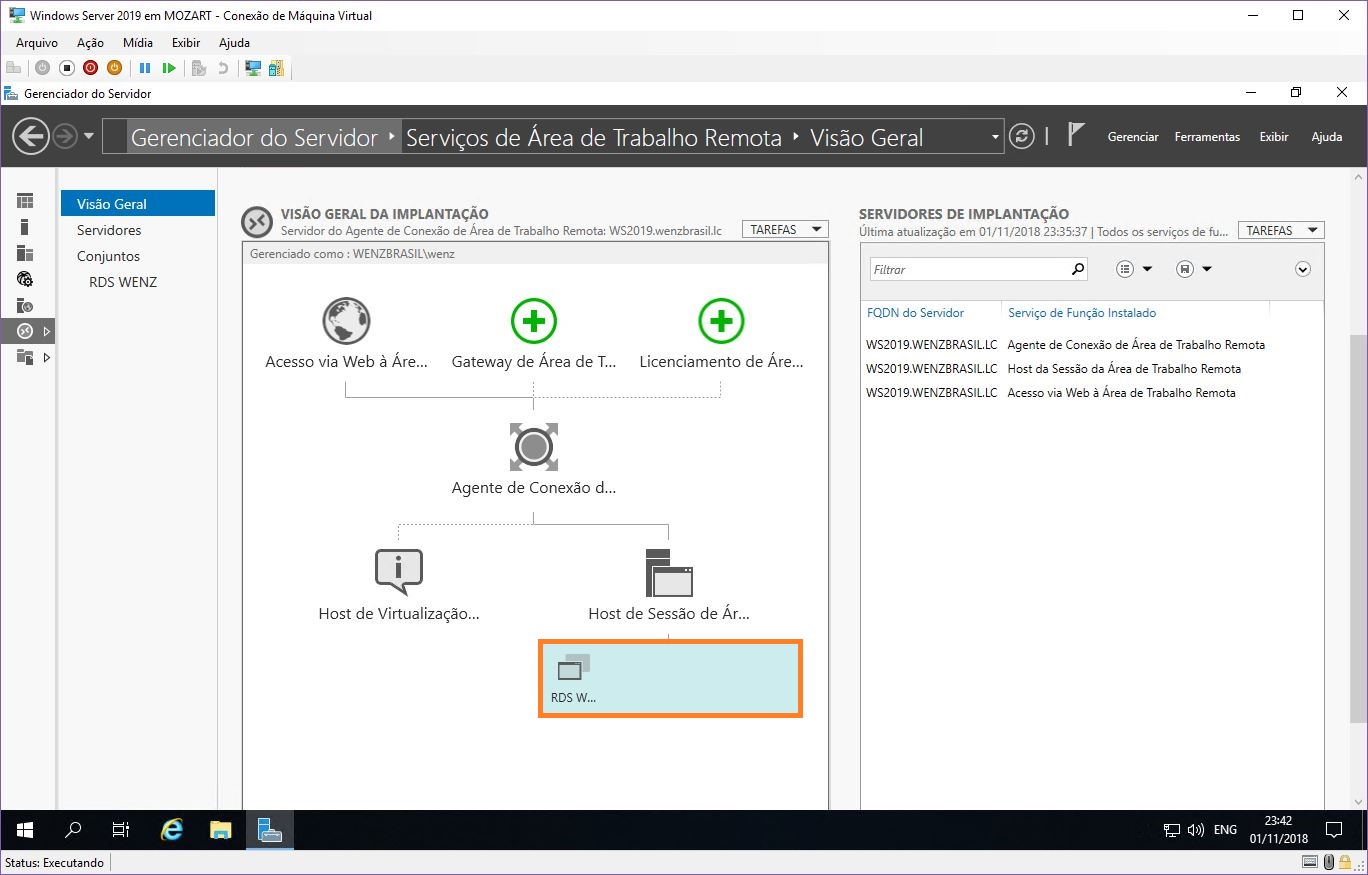This screenshot has height=875, width=1368.
Task: Select the Remote Desktop Services sidebar icon
Action: 25,331
